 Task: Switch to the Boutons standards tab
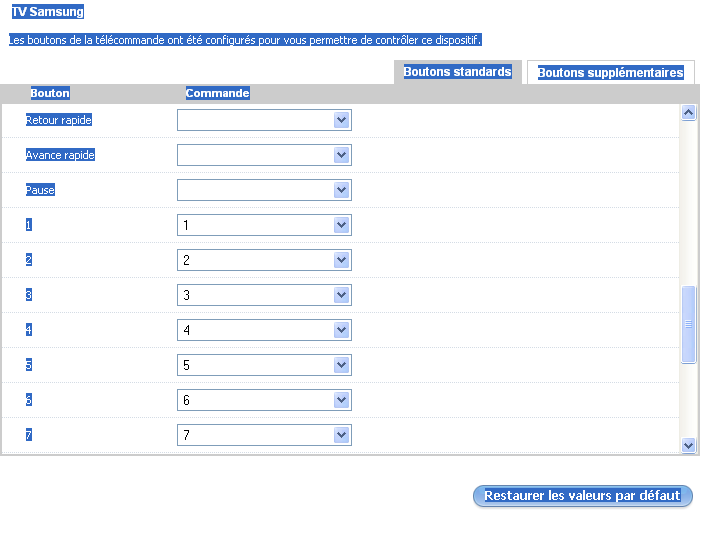pyautogui.click(x=457, y=72)
